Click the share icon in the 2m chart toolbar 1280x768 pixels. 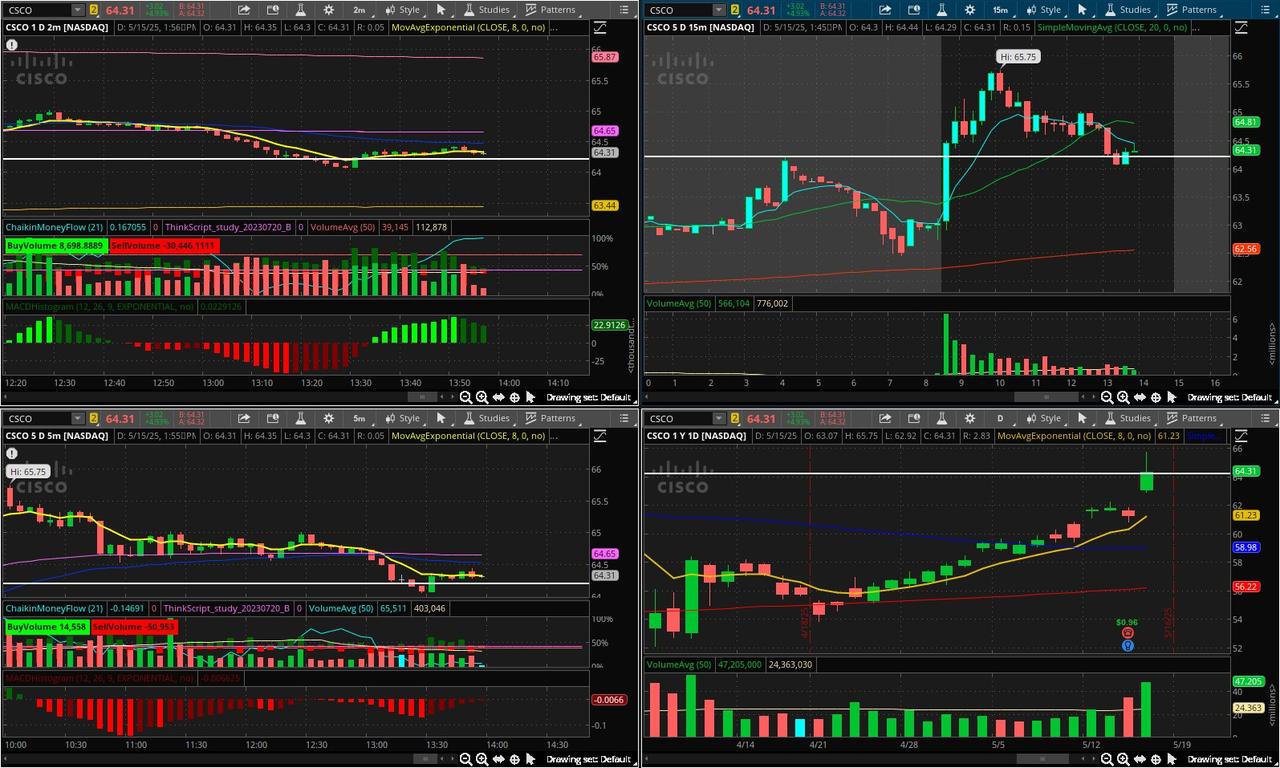click(x=244, y=10)
